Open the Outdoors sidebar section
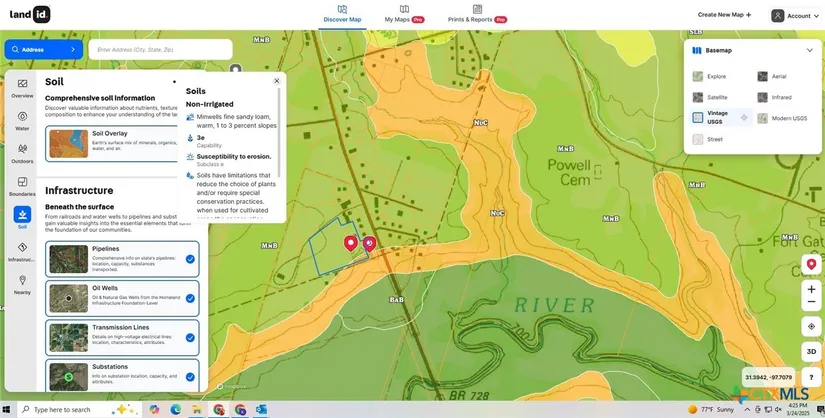The height and width of the screenshot is (418, 825). point(22,152)
